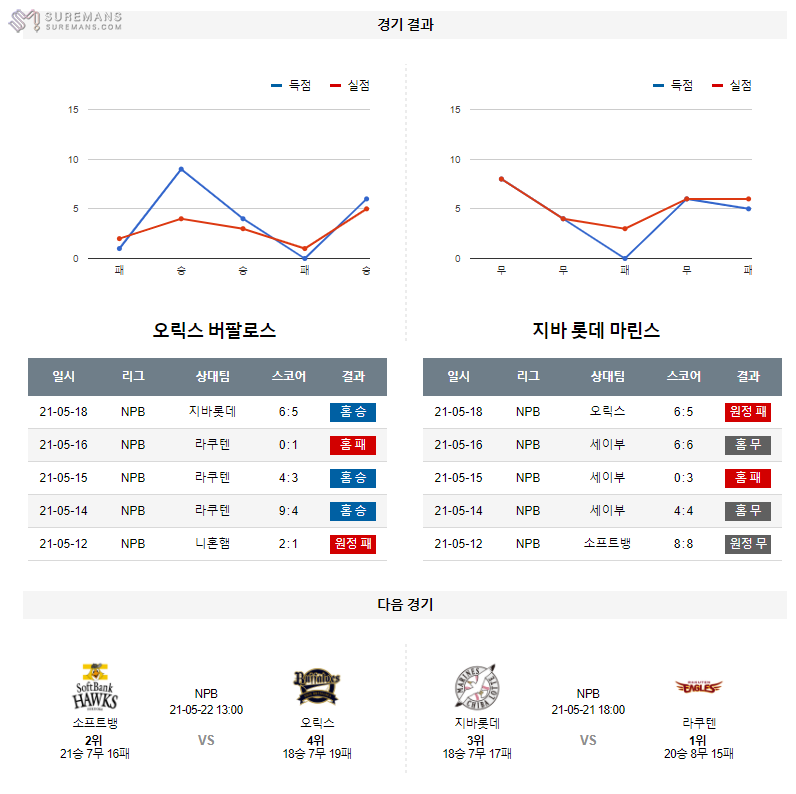Click the 스코어 column header in Lotte table
Viewport: 796px width, 794px height.
pos(684,377)
